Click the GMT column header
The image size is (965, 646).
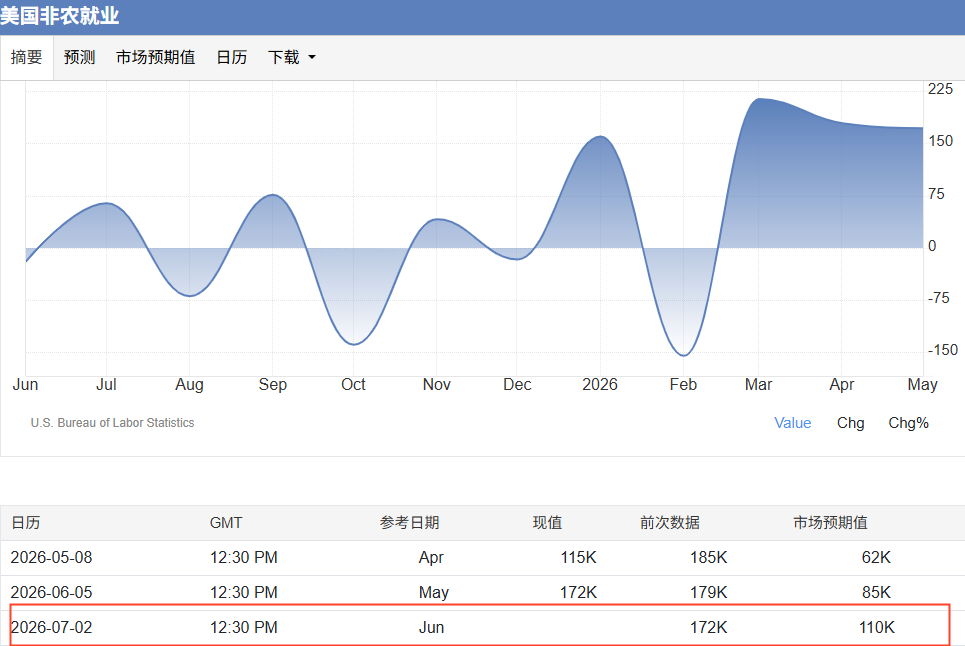click(x=226, y=523)
